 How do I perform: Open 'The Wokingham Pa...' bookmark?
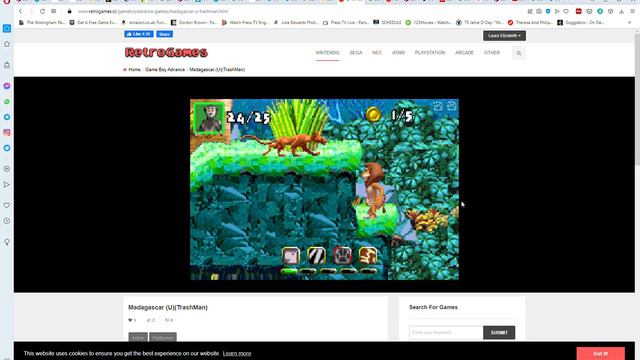[42, 22]
